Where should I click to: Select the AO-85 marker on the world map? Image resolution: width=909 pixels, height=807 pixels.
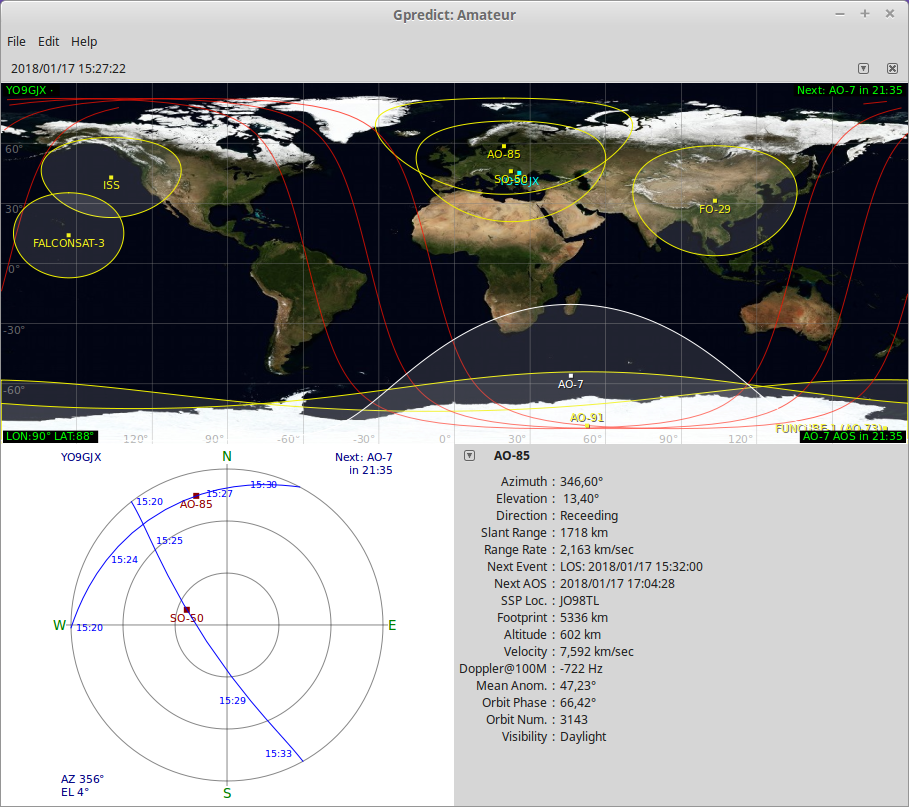(x=503, y=145)
